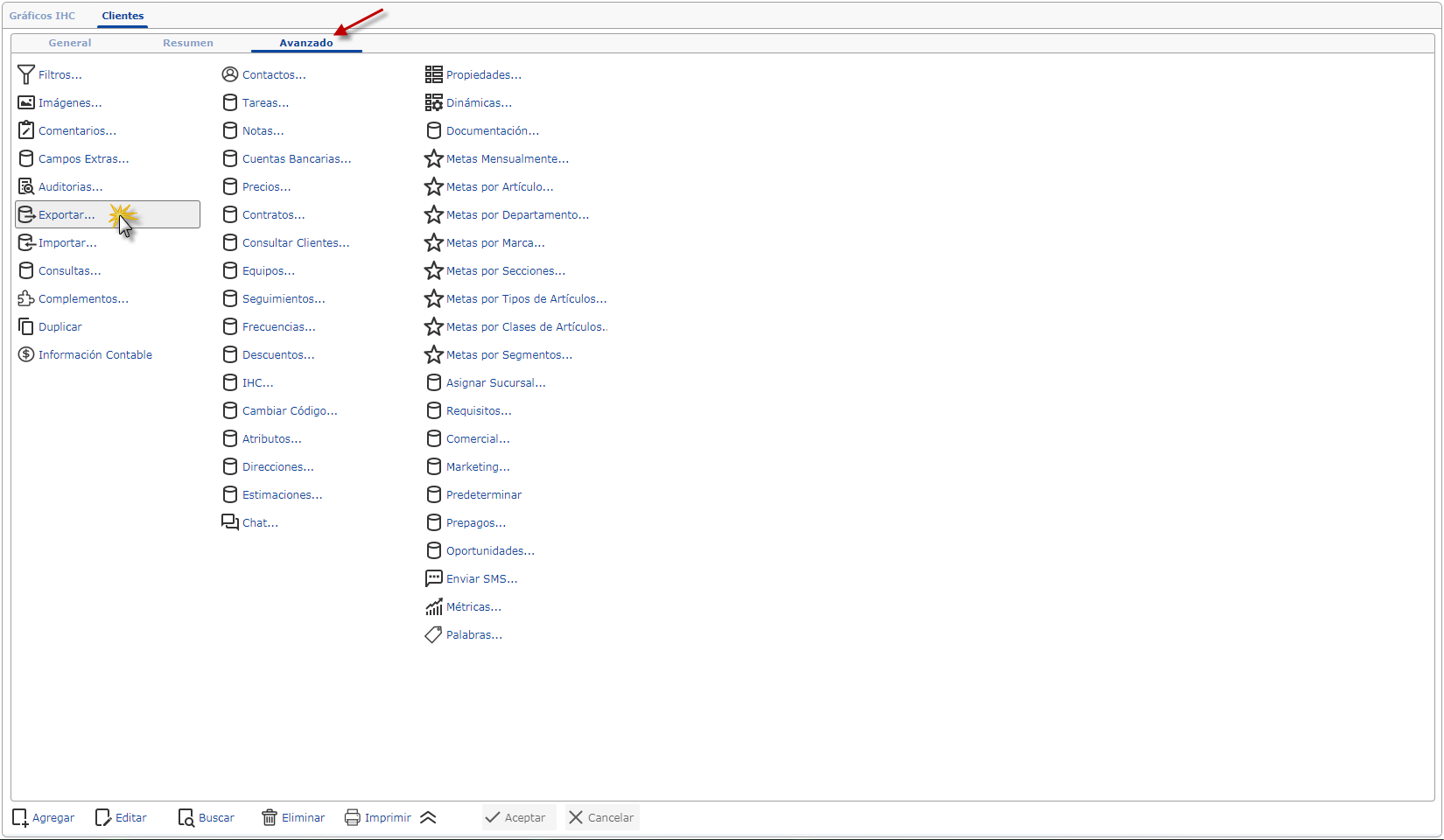Click the Enviar SMS message icon
Viewport: 1444px width, 840px height.
click(x=434, y=578)
